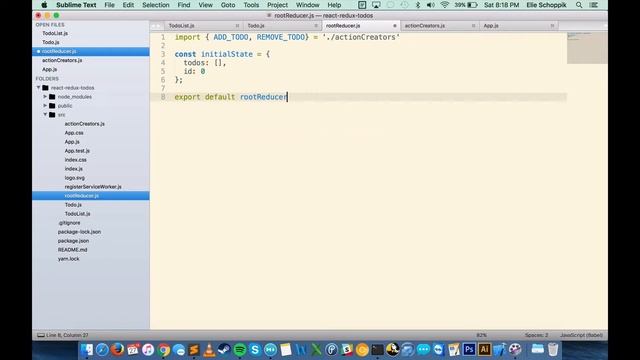The image size is (640, 360).
Task: Launch Photoshop from the dock
Action: pyautogui.click(x=469, y=350)
